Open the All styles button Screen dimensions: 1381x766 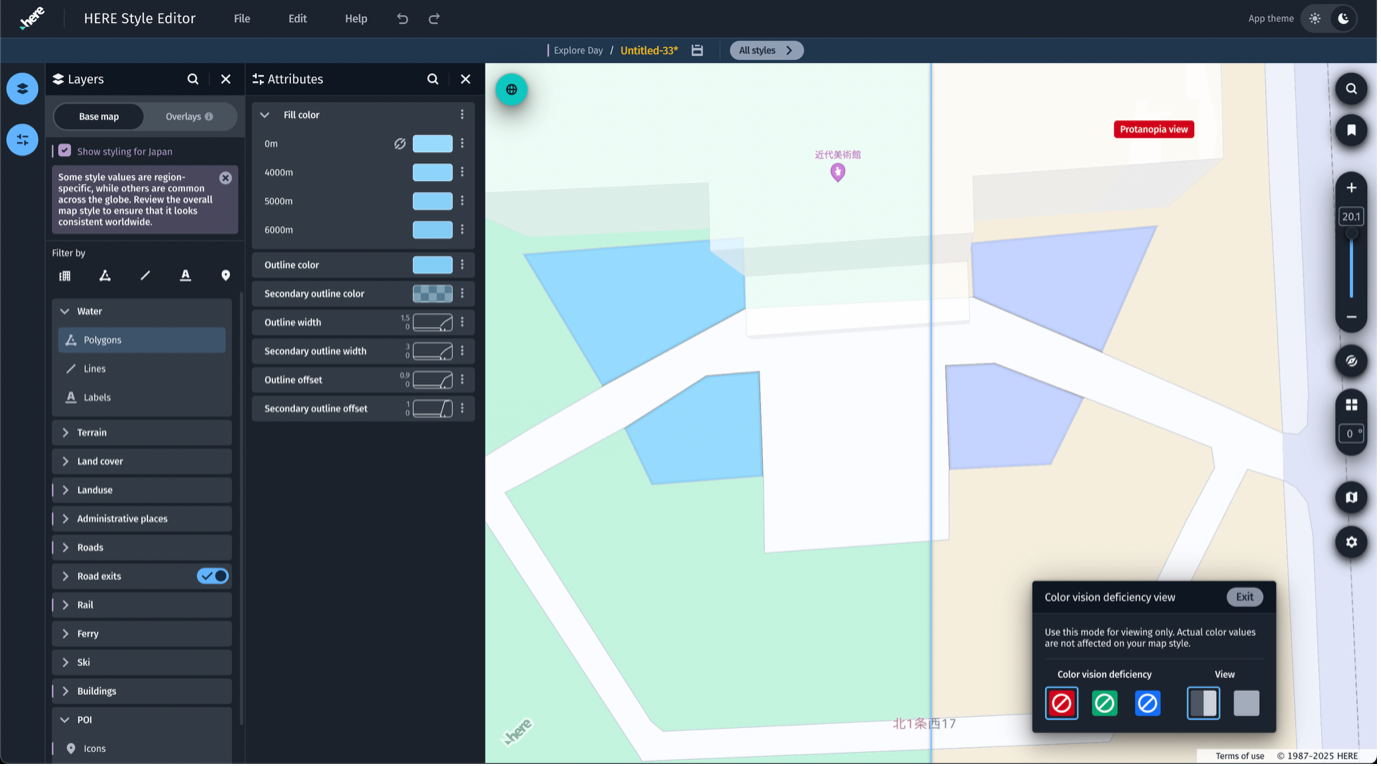point(768,50)
